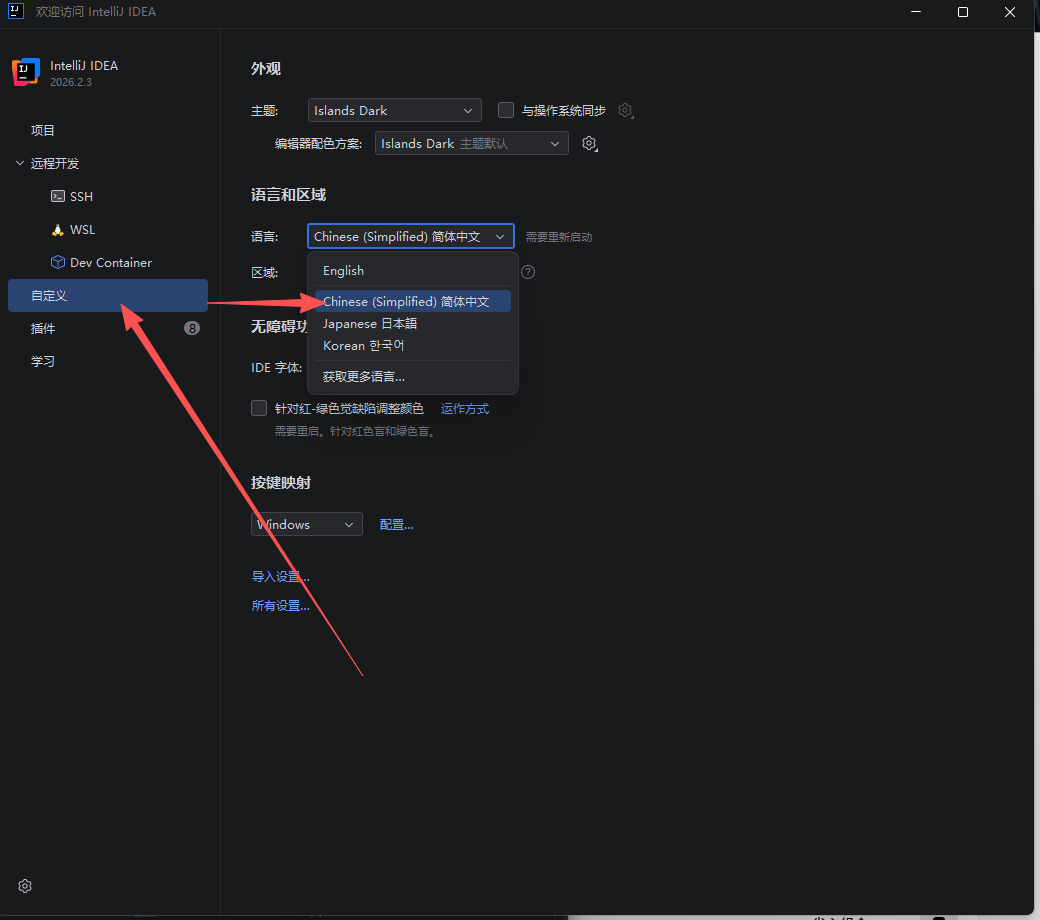Screen dimensions: 1040x920
Task: Click the IntelliJ IDEA logo icon
Action: click(x=26, y=72)
